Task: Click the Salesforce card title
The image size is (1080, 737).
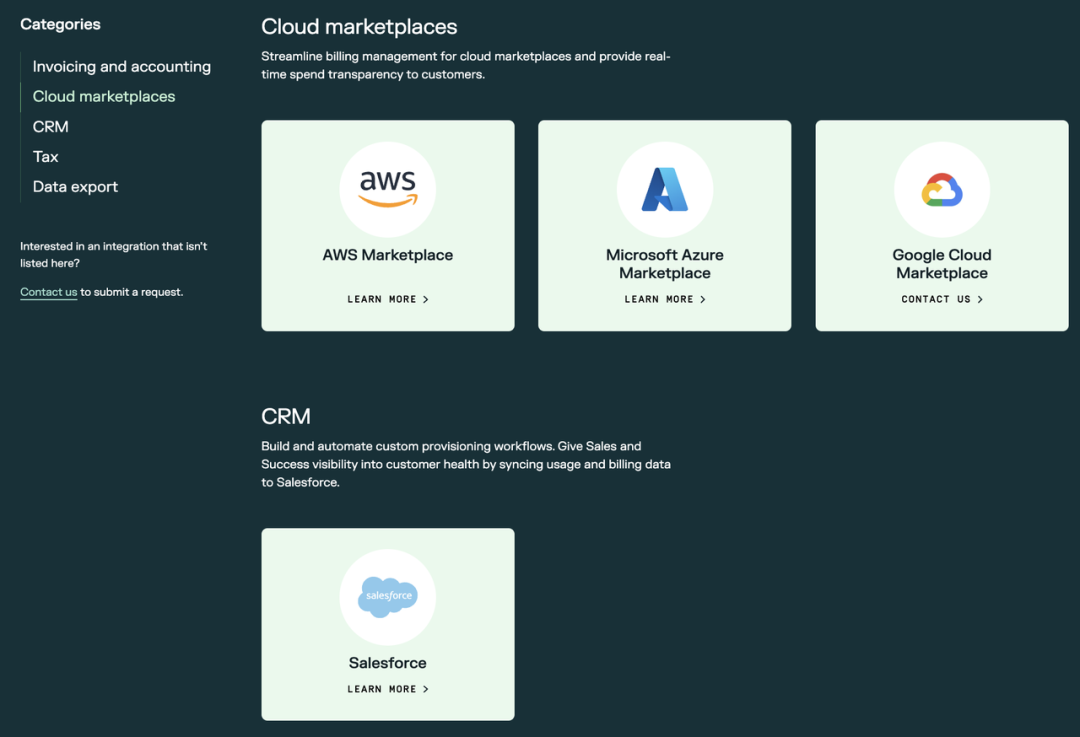Action: coord(388,663)
